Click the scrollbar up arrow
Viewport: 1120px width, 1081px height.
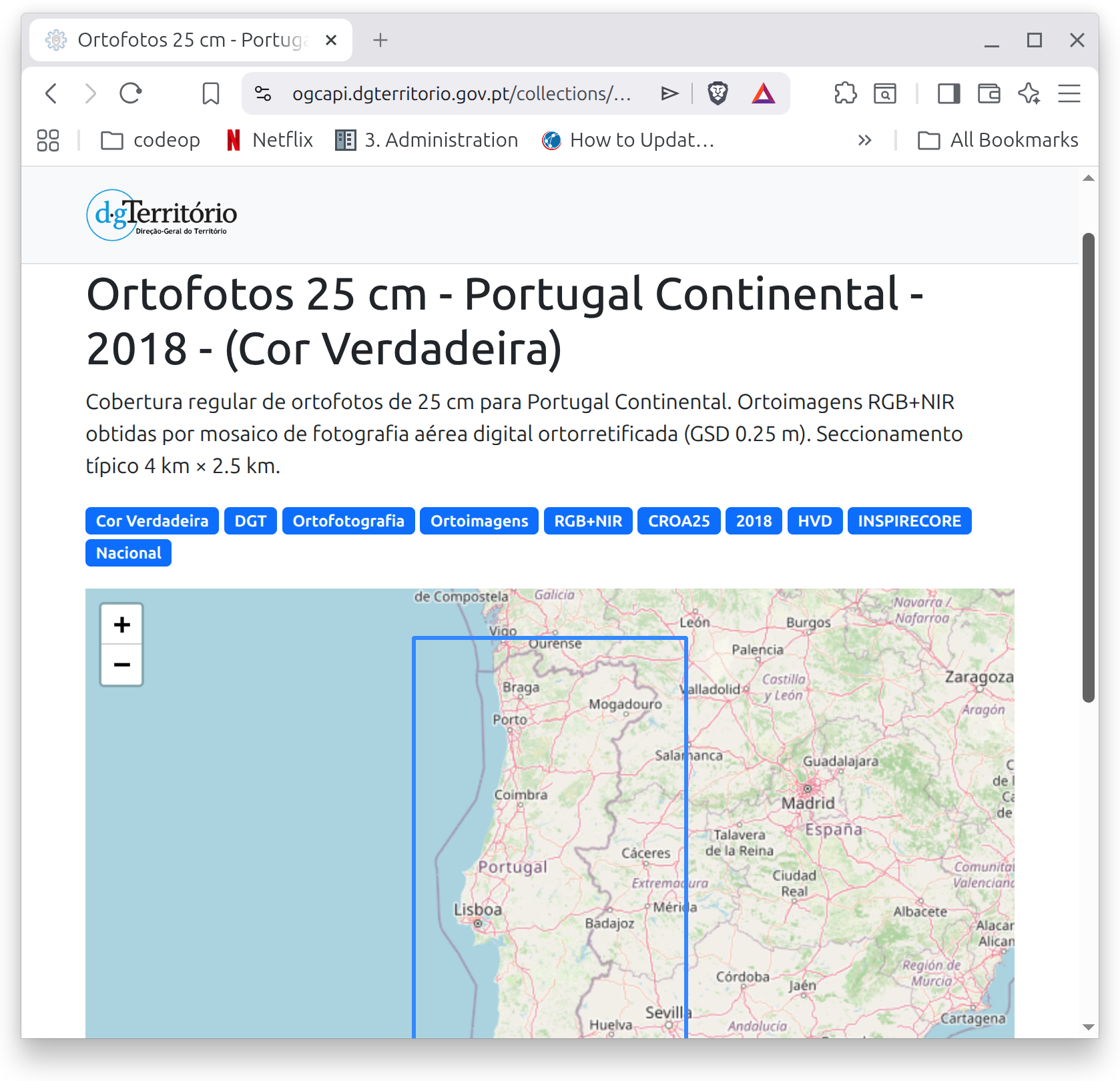1089,178
